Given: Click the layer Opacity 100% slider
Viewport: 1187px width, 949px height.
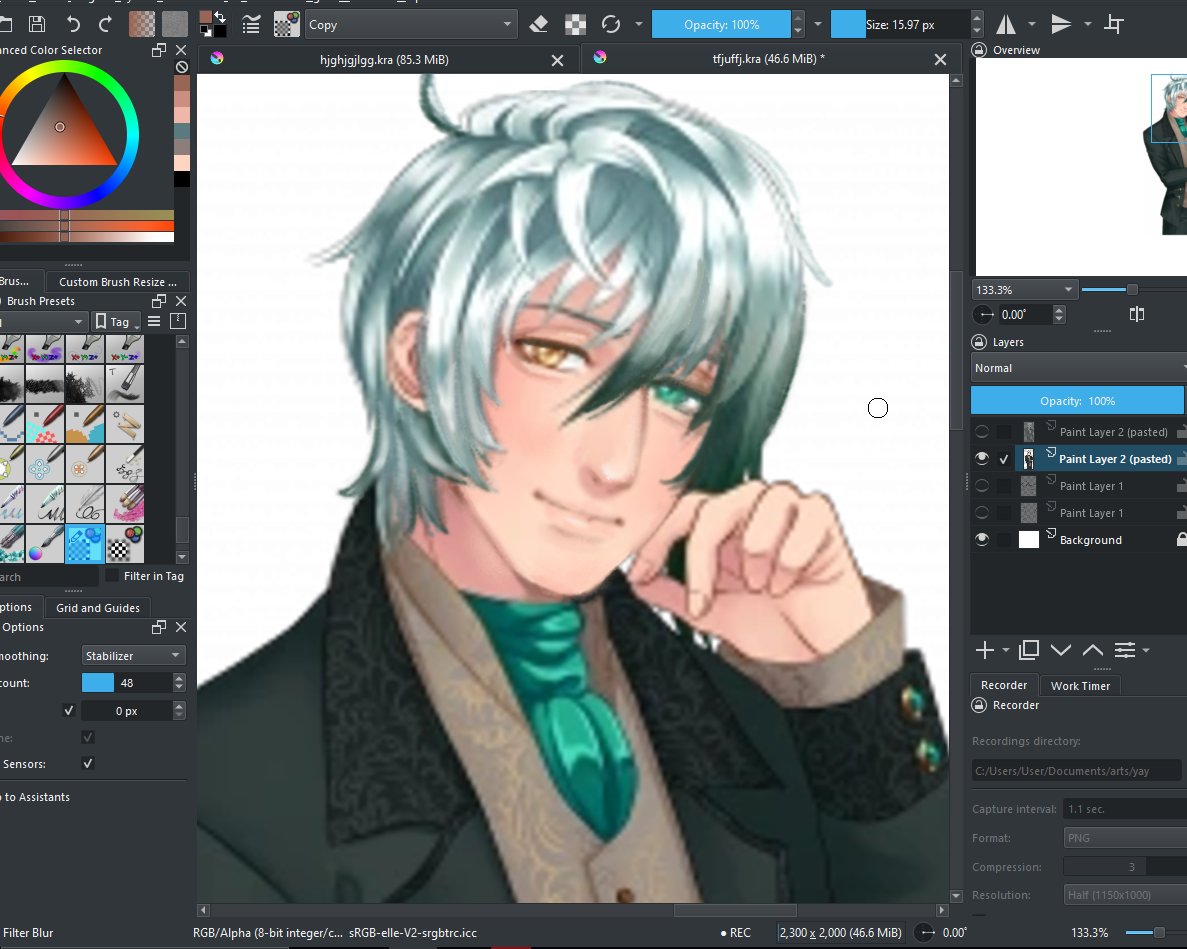Looking at the screenshot, I should (1077, 401).
